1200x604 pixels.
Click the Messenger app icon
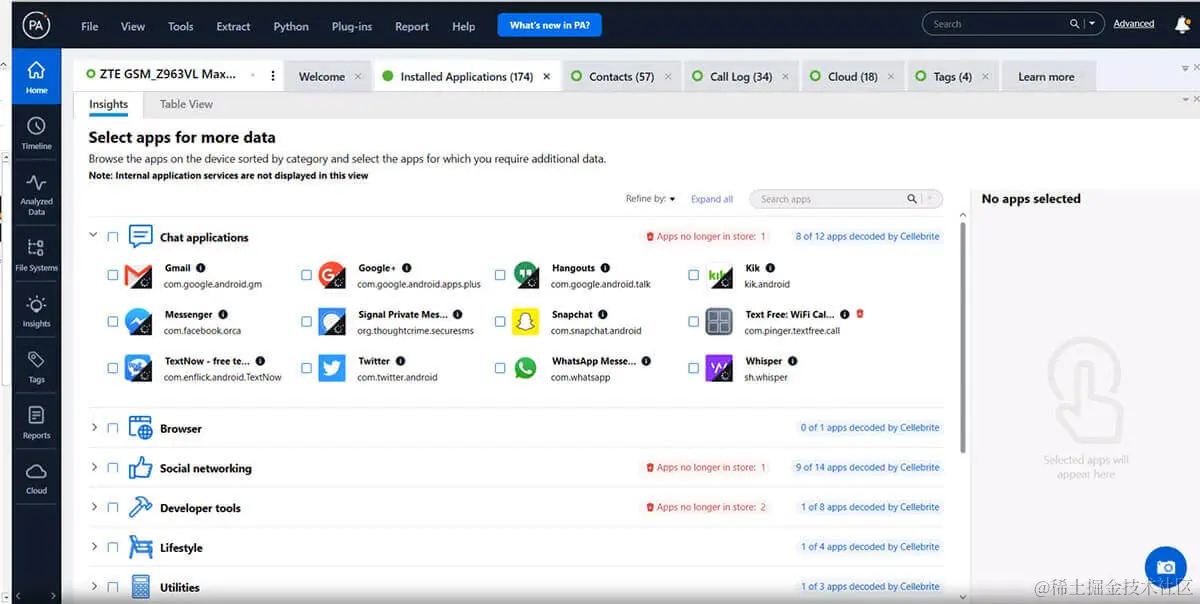click(x=138, y=321)
